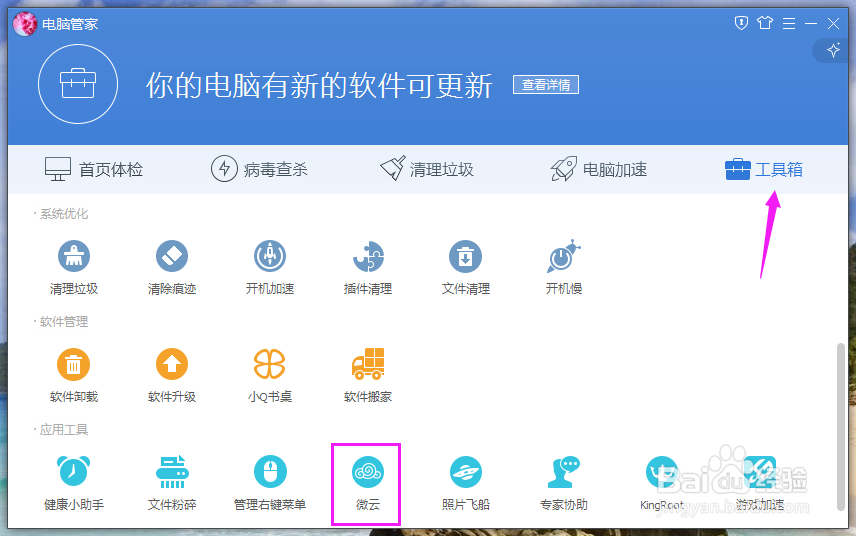Launch the 微云 tool

tap(368, 483)
